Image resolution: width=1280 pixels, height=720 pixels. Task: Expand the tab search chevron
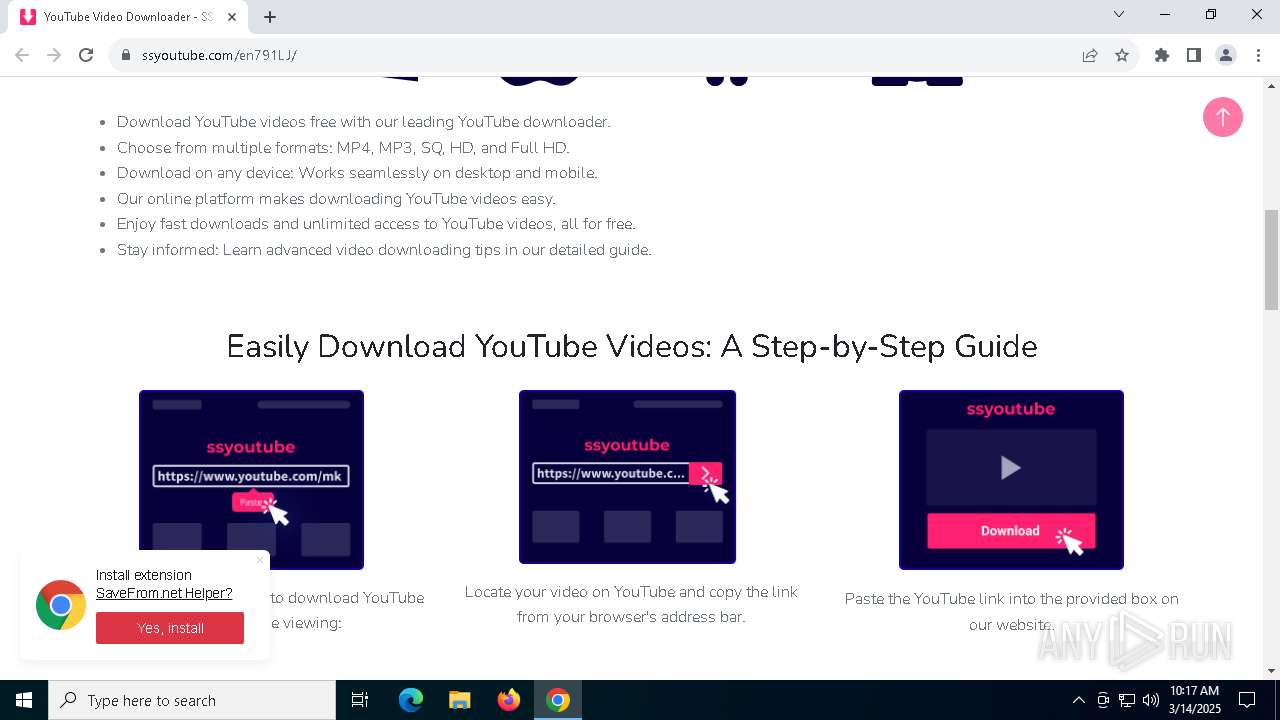[x=1119, y=14]
